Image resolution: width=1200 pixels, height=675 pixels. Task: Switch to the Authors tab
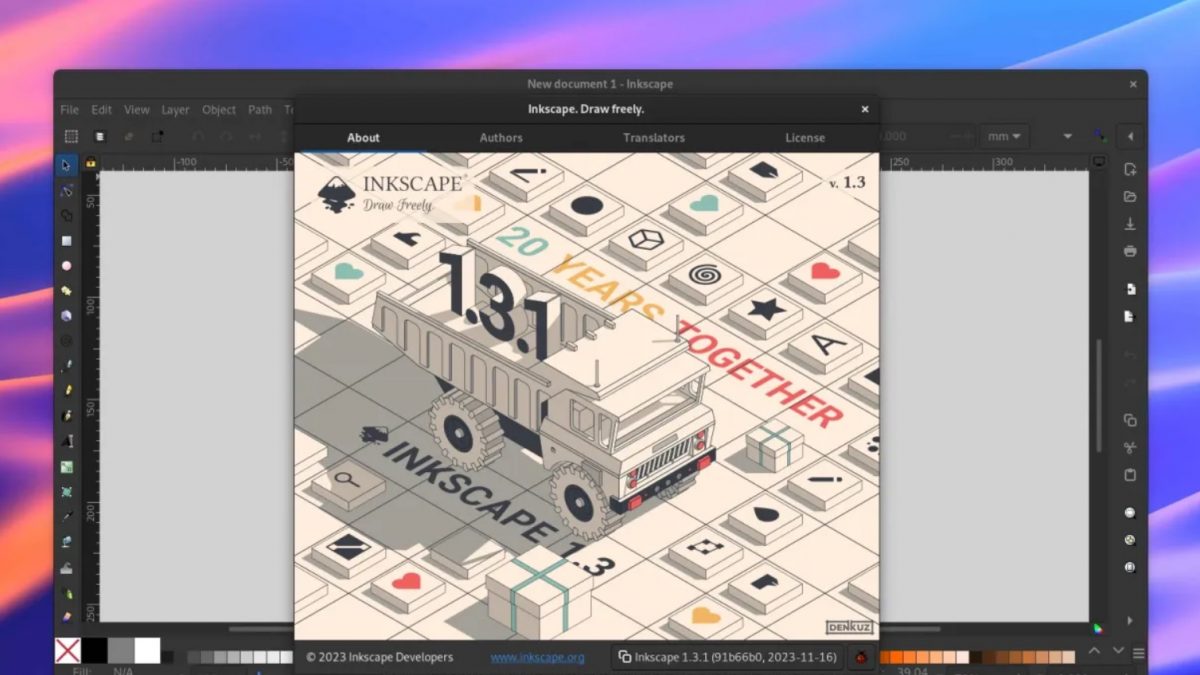[501, 138]
